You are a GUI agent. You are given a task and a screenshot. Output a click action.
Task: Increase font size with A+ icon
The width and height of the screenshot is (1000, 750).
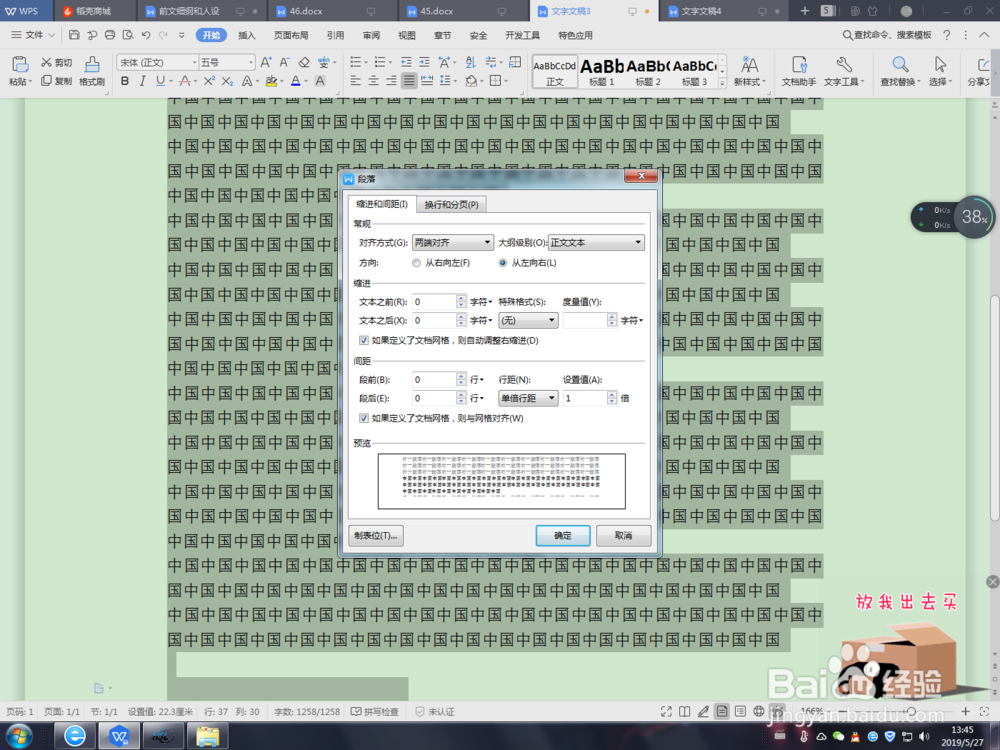[267, 62]
